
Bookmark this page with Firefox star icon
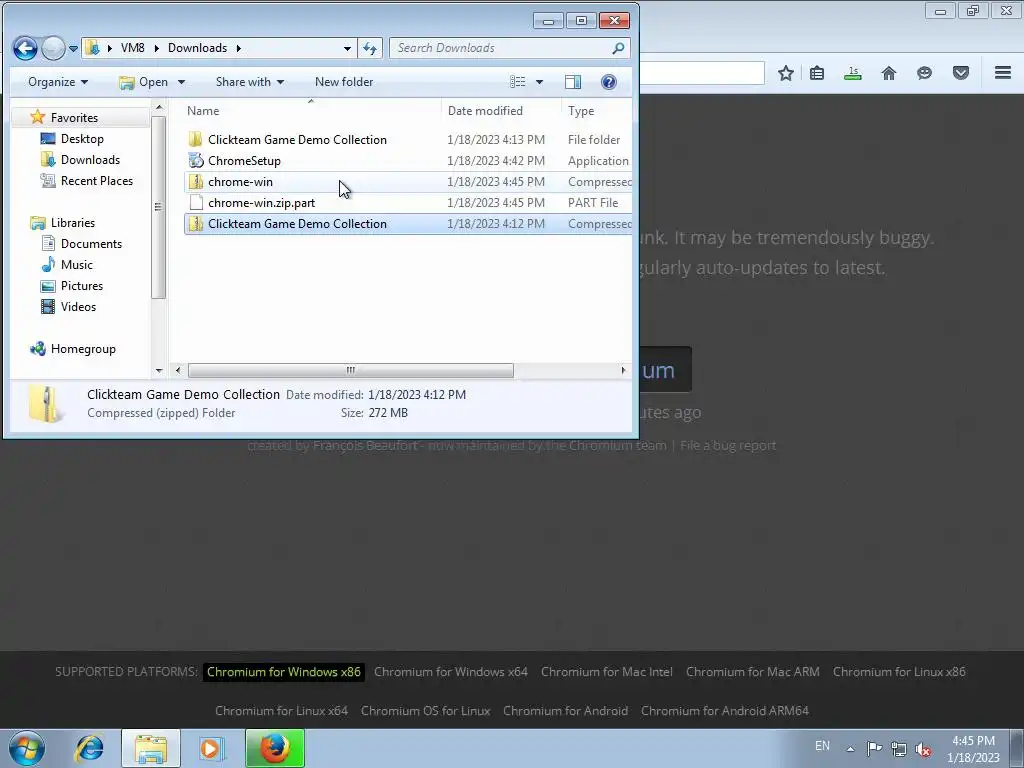click(x=786, y=73)
